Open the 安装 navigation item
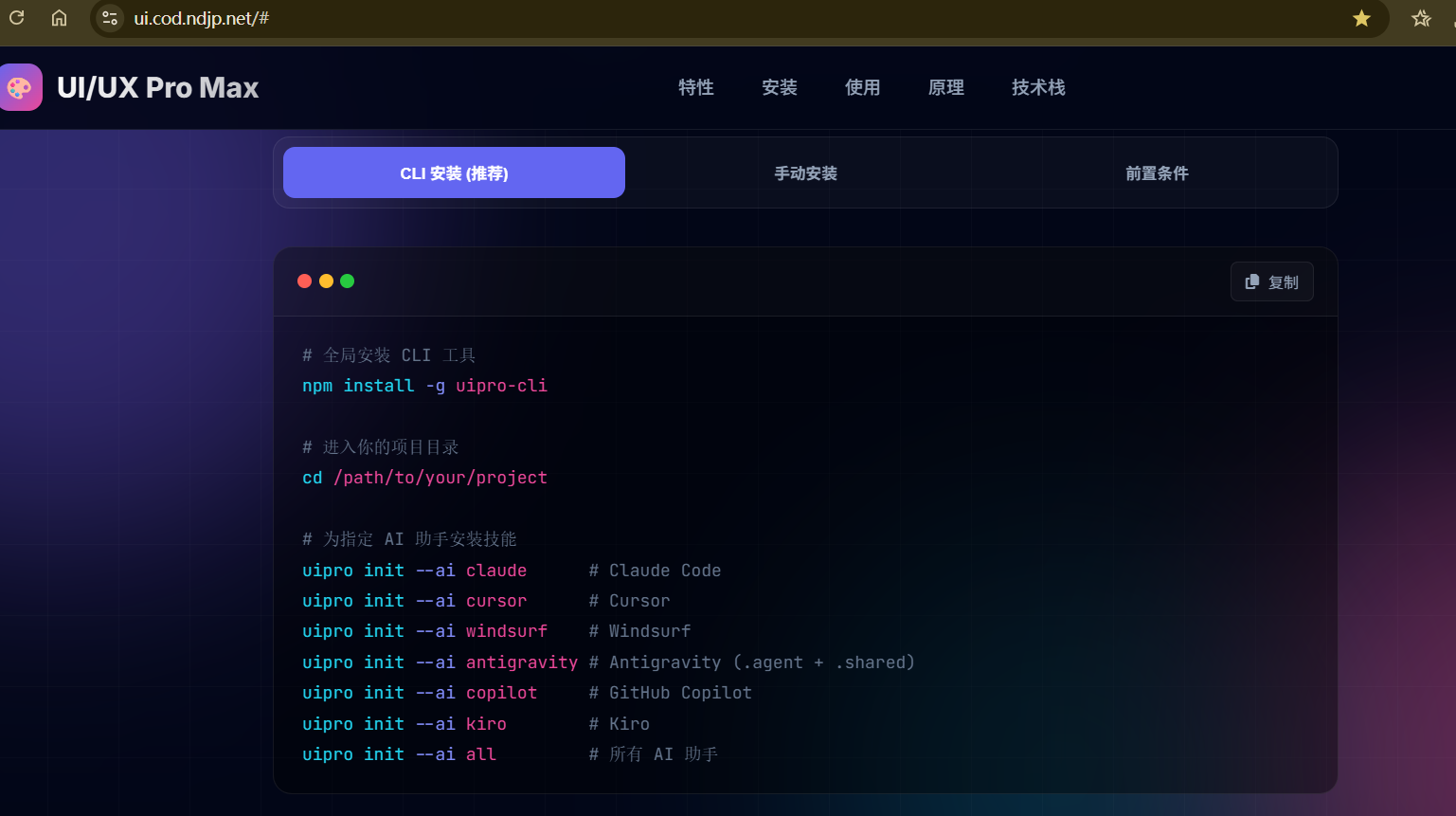The image size is (1456, 816). [x=779, y=86]
